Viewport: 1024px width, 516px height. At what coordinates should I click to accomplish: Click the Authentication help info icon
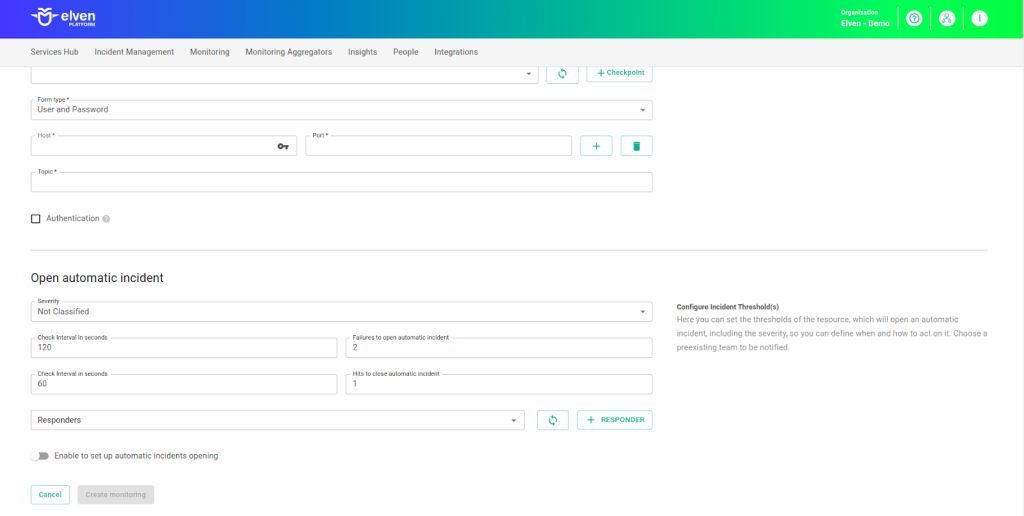[106, 219]
